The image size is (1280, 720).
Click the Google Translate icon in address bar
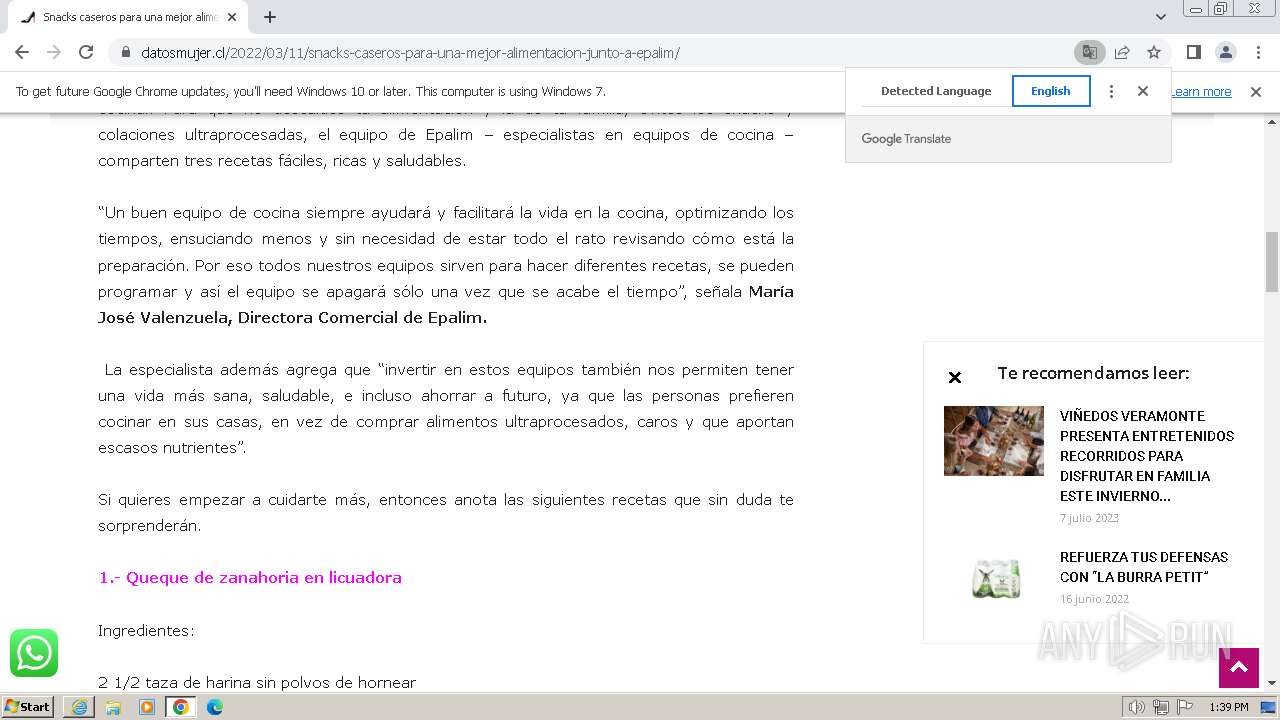[x=1089, y=52]
